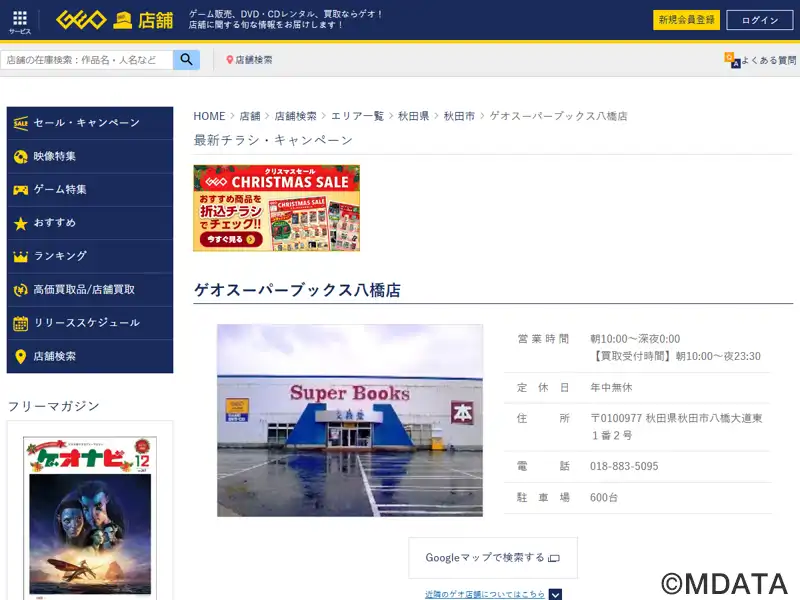Click the ゲオスーパーブックス八橋店 heading
This screenshot has height=600, width=800.
coord(297,290)
